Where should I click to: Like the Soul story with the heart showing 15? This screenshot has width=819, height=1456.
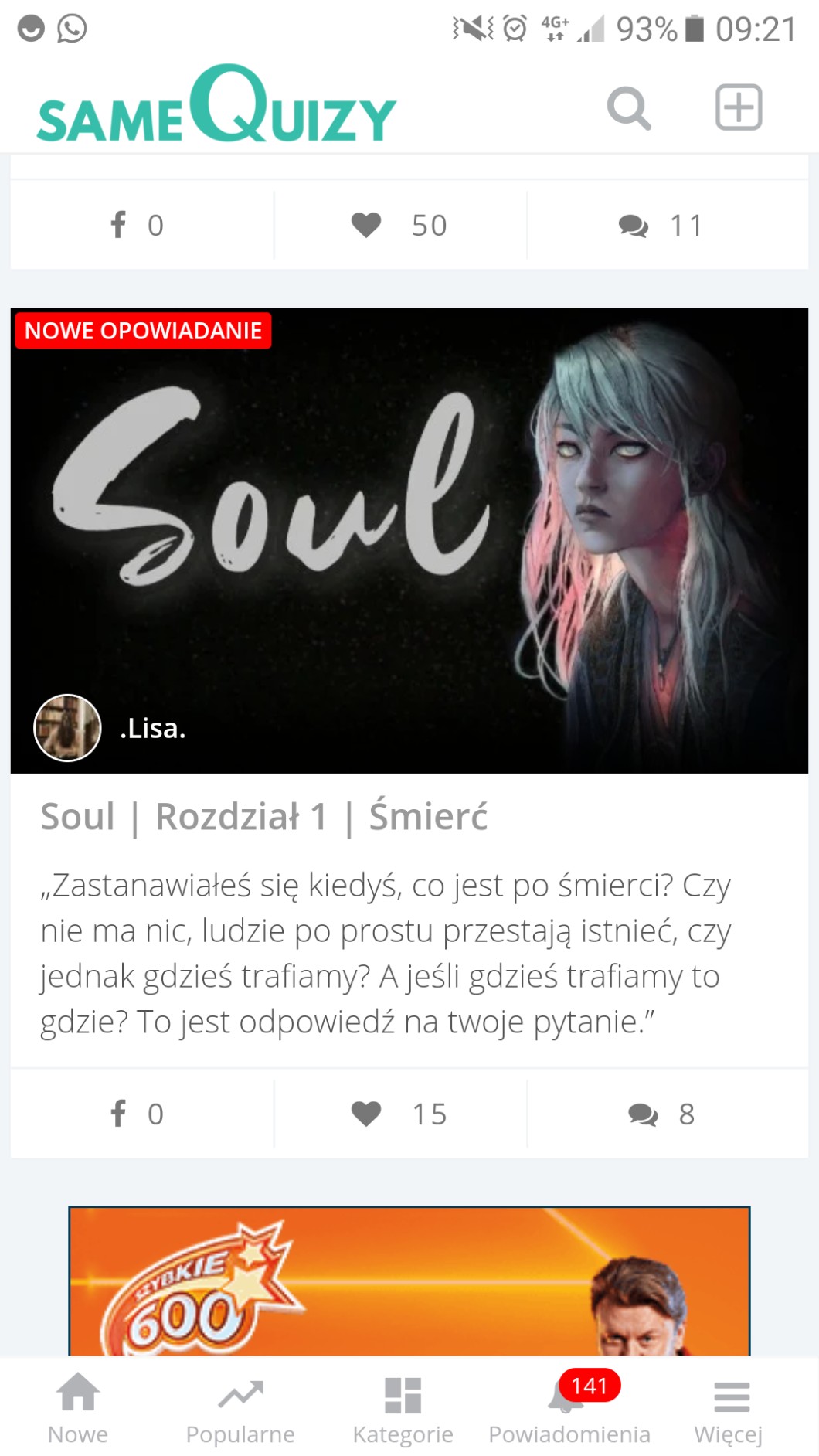399,1114
